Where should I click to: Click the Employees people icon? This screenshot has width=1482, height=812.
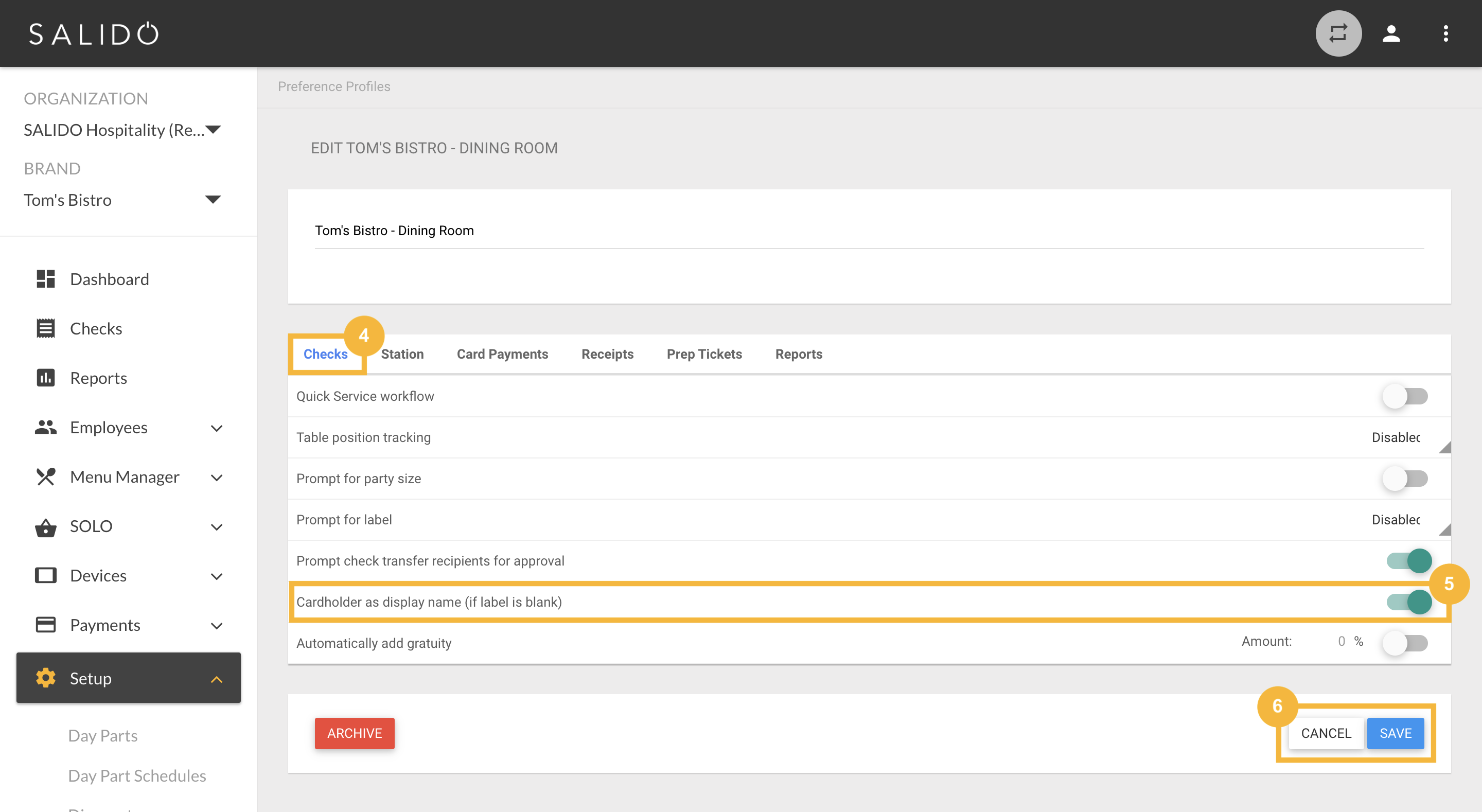coord(45,427)
